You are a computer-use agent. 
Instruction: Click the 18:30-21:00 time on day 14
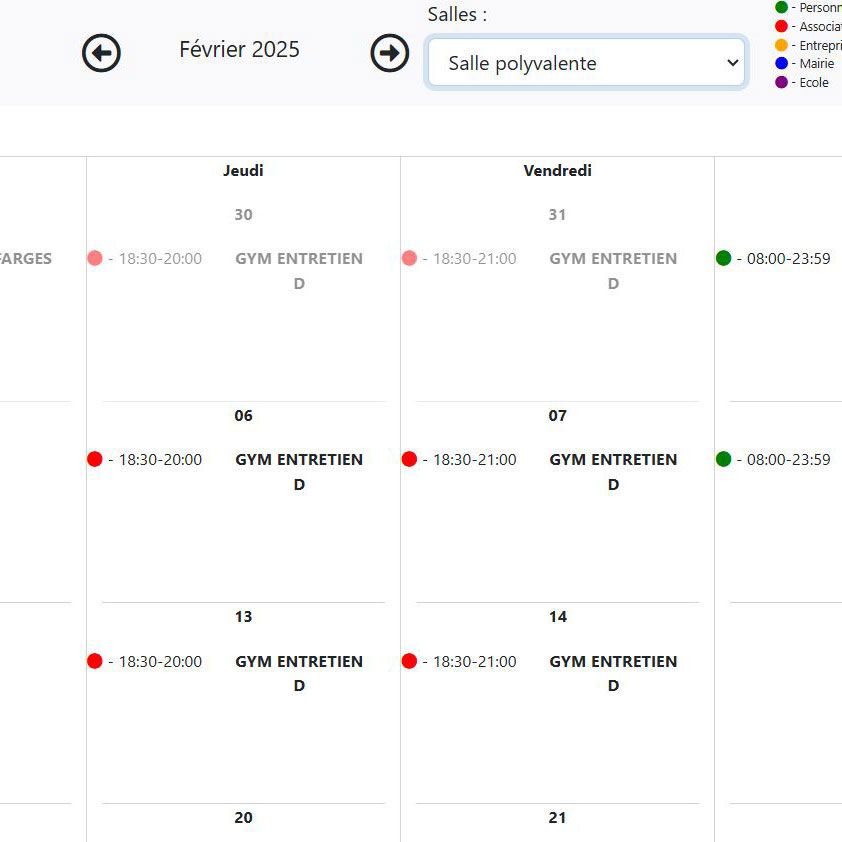click(475, 662)
